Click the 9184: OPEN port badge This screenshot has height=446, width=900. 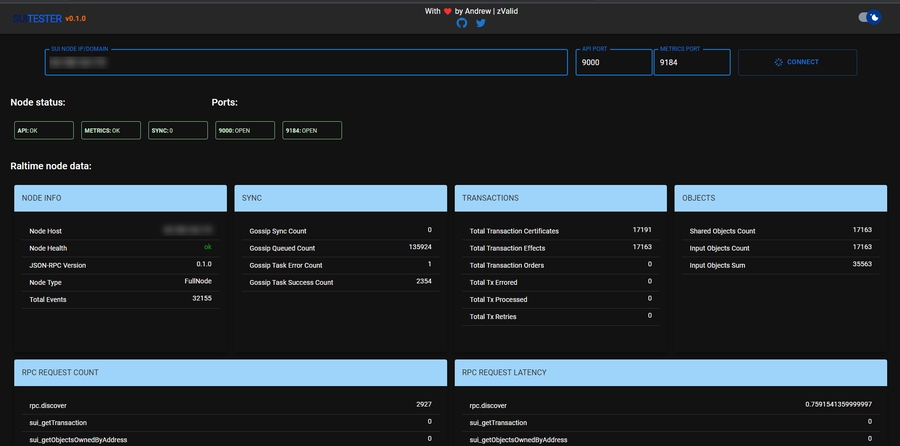point(311,130)
